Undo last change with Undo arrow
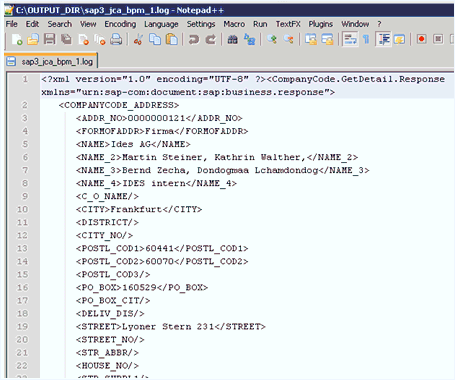 click(x=194, y=40)
